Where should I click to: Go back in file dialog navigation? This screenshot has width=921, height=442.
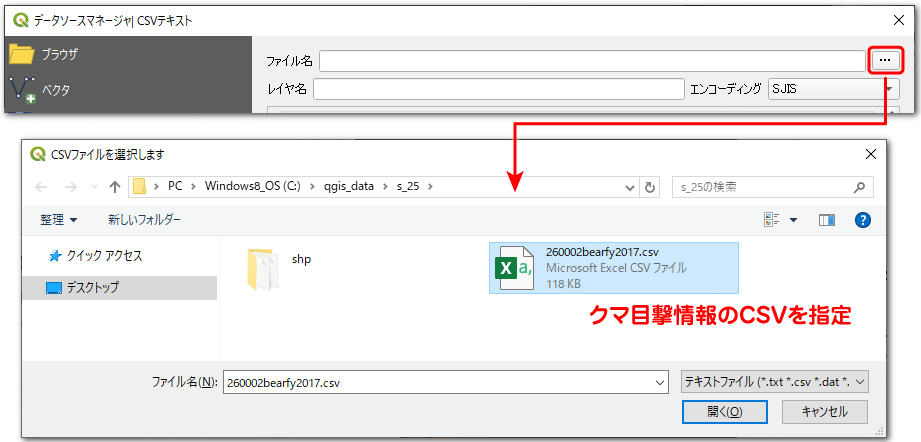41,187
